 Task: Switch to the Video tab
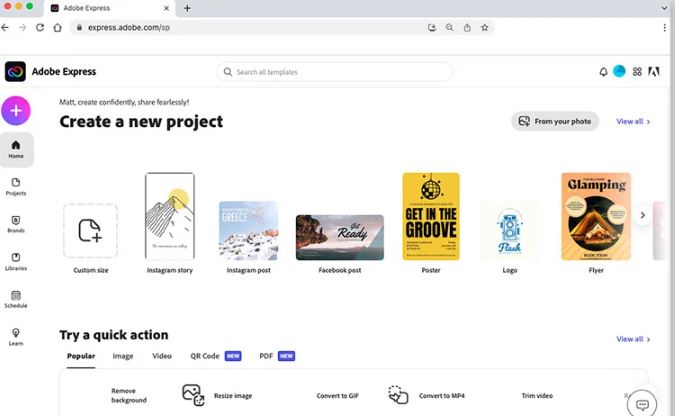pos(162,356)
